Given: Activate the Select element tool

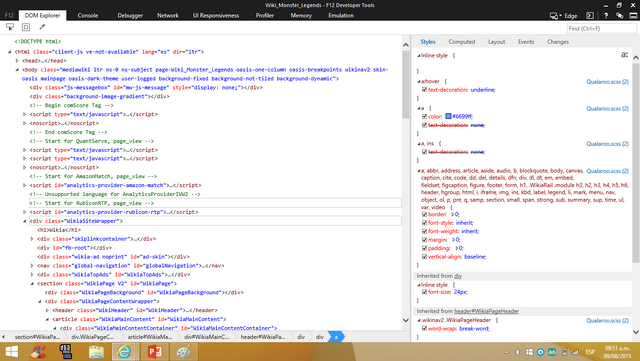Looking at the screenshot, I should pos(10,27).
